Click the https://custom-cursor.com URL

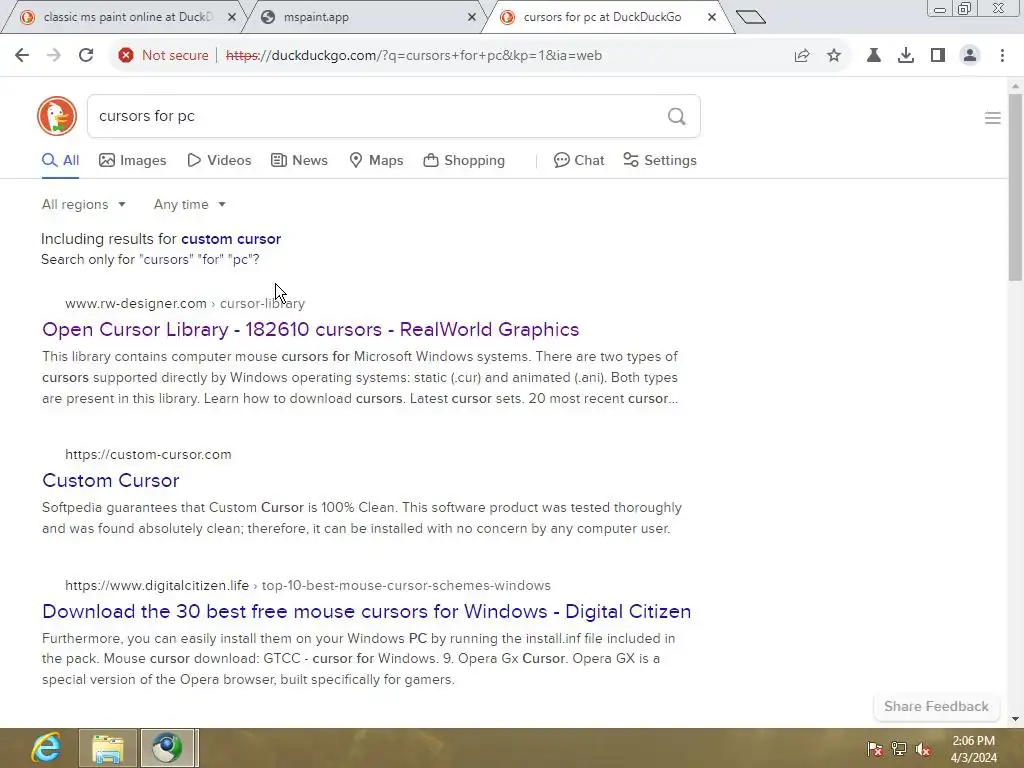coord(148,455)
